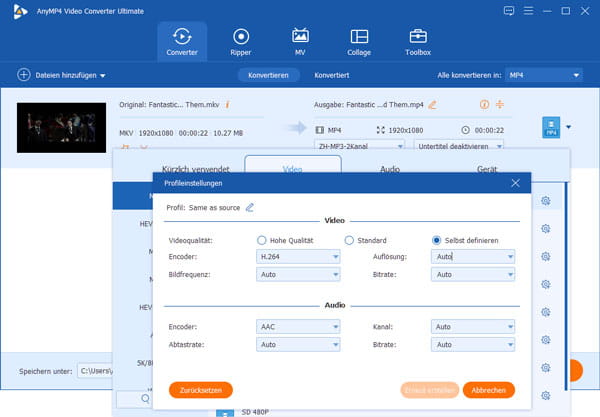This screenshot has width=600, height=417.
Task: Expand arrow next to MP4 format icon
Action: (569, 127)
